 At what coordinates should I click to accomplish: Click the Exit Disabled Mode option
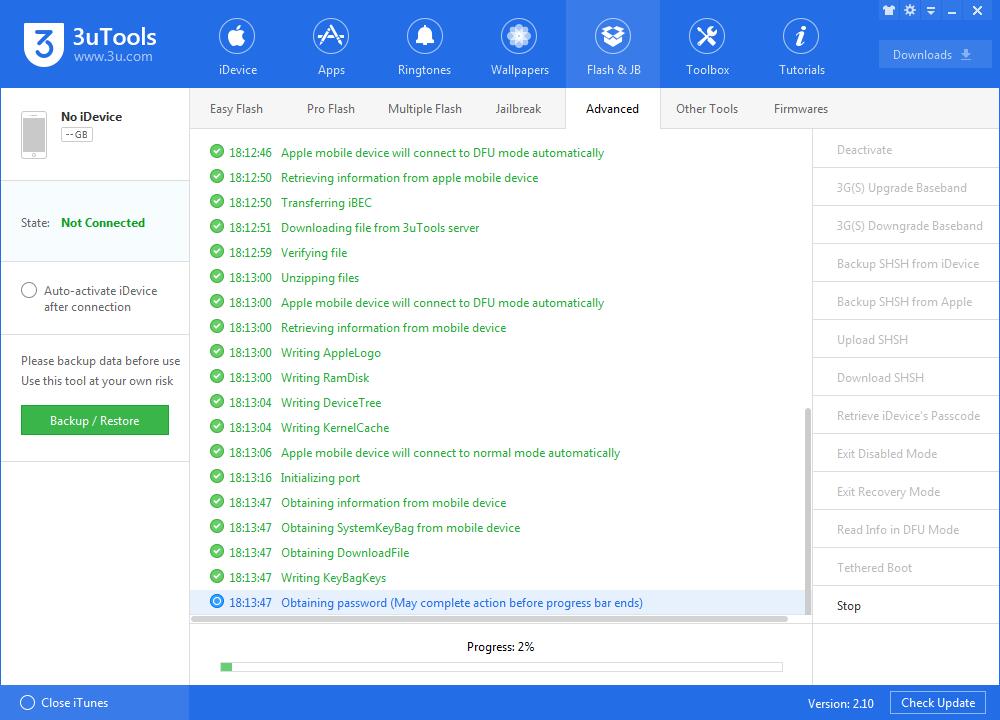pos(906,453)
